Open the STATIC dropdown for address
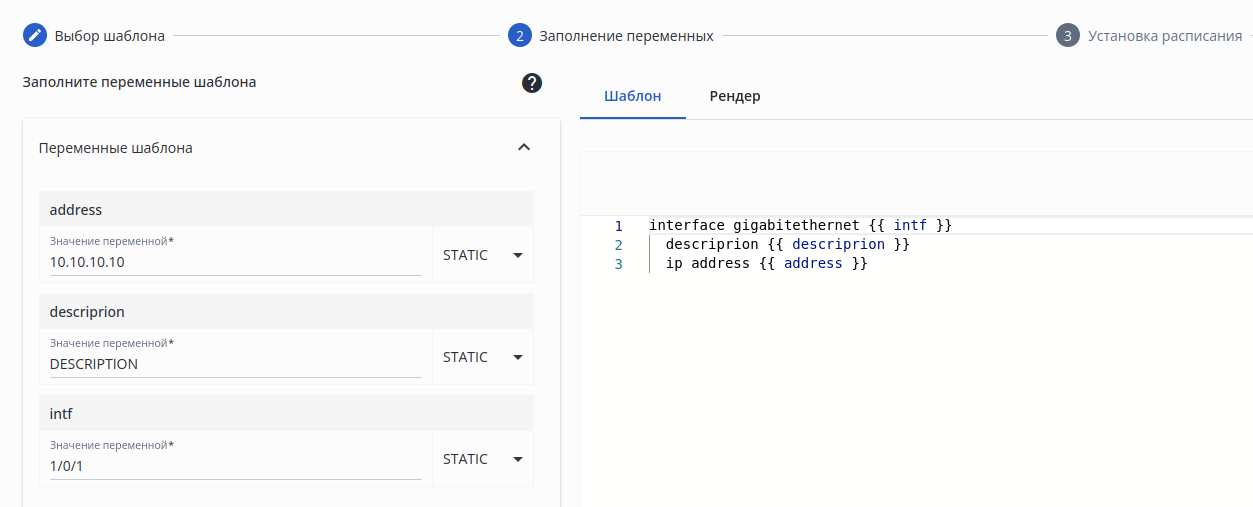Screen dimensions: 1253x507 coord(483,255)
